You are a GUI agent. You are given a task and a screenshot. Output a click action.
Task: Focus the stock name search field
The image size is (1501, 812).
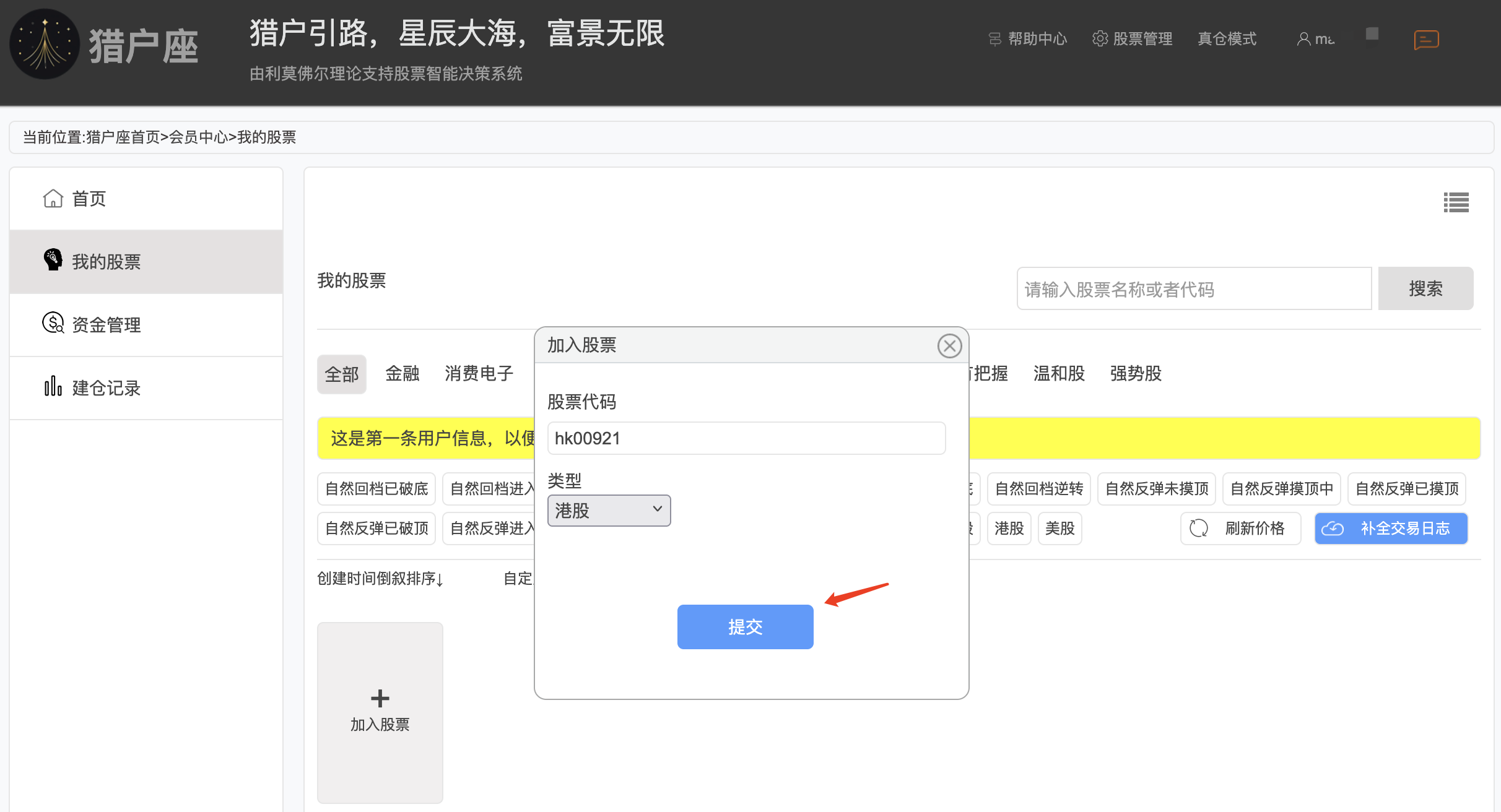point(1194,289)
